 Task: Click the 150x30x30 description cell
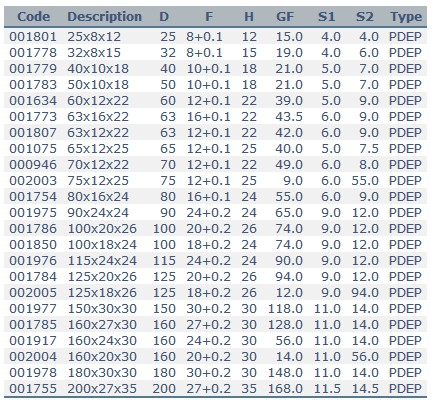(102, 309)
